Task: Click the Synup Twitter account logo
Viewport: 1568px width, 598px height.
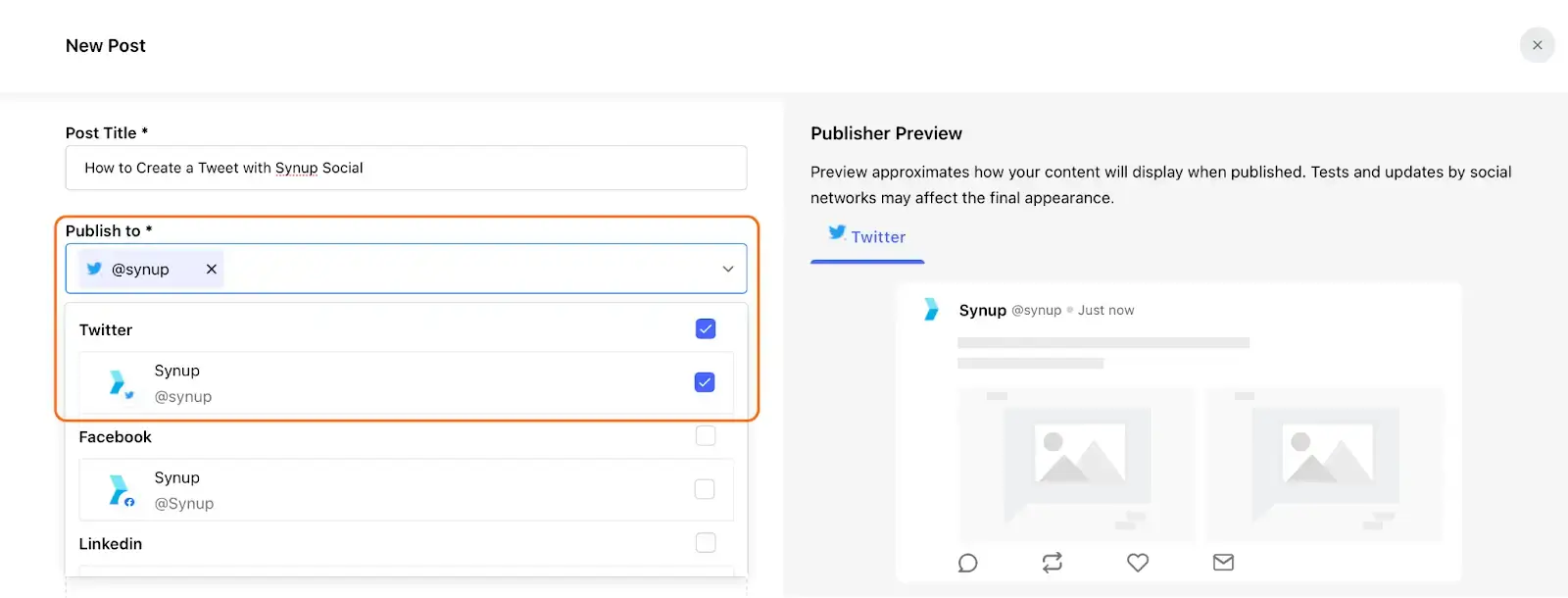Action: [x=120, y=383]
